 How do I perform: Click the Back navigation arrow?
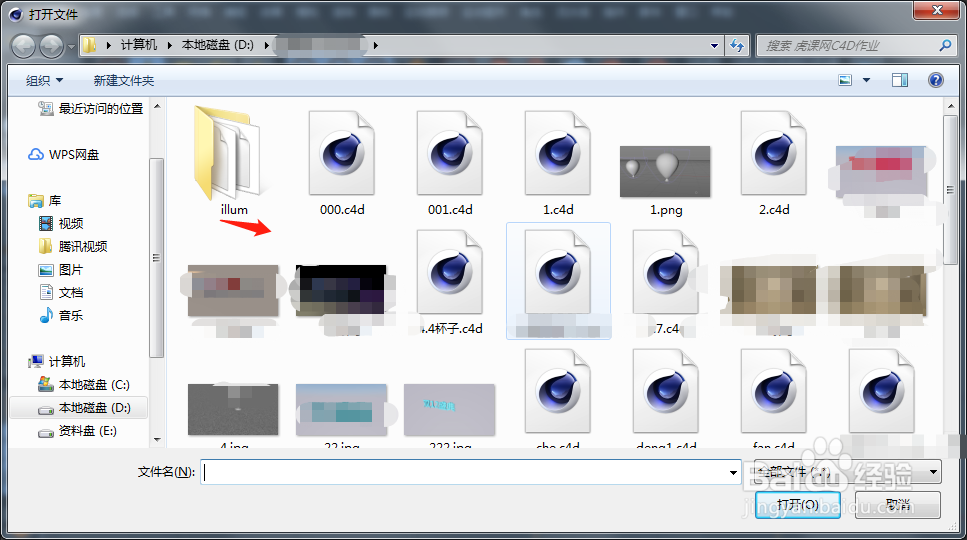point(24,46)
